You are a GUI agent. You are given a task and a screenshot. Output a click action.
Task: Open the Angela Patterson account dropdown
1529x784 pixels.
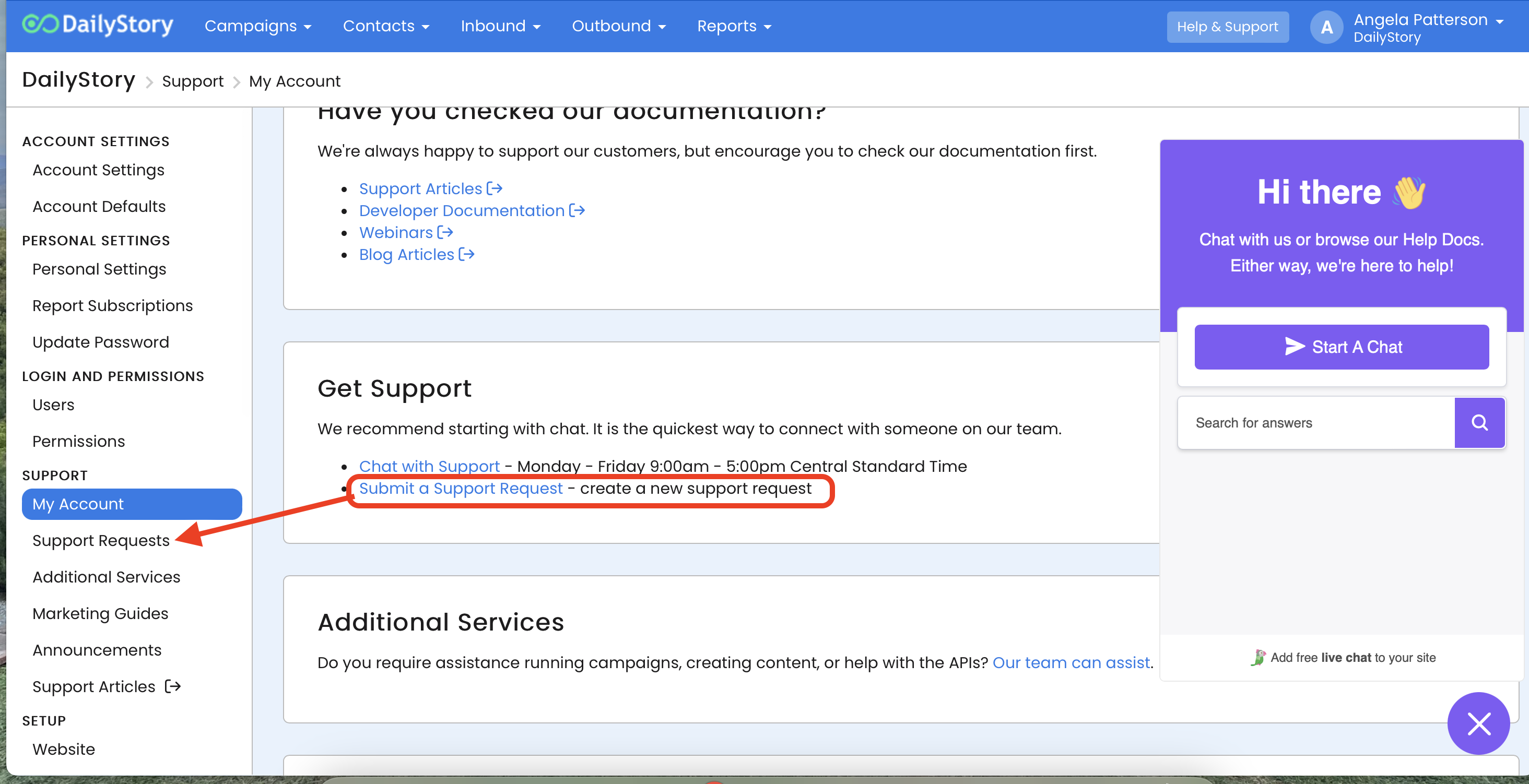[1428, 27]
